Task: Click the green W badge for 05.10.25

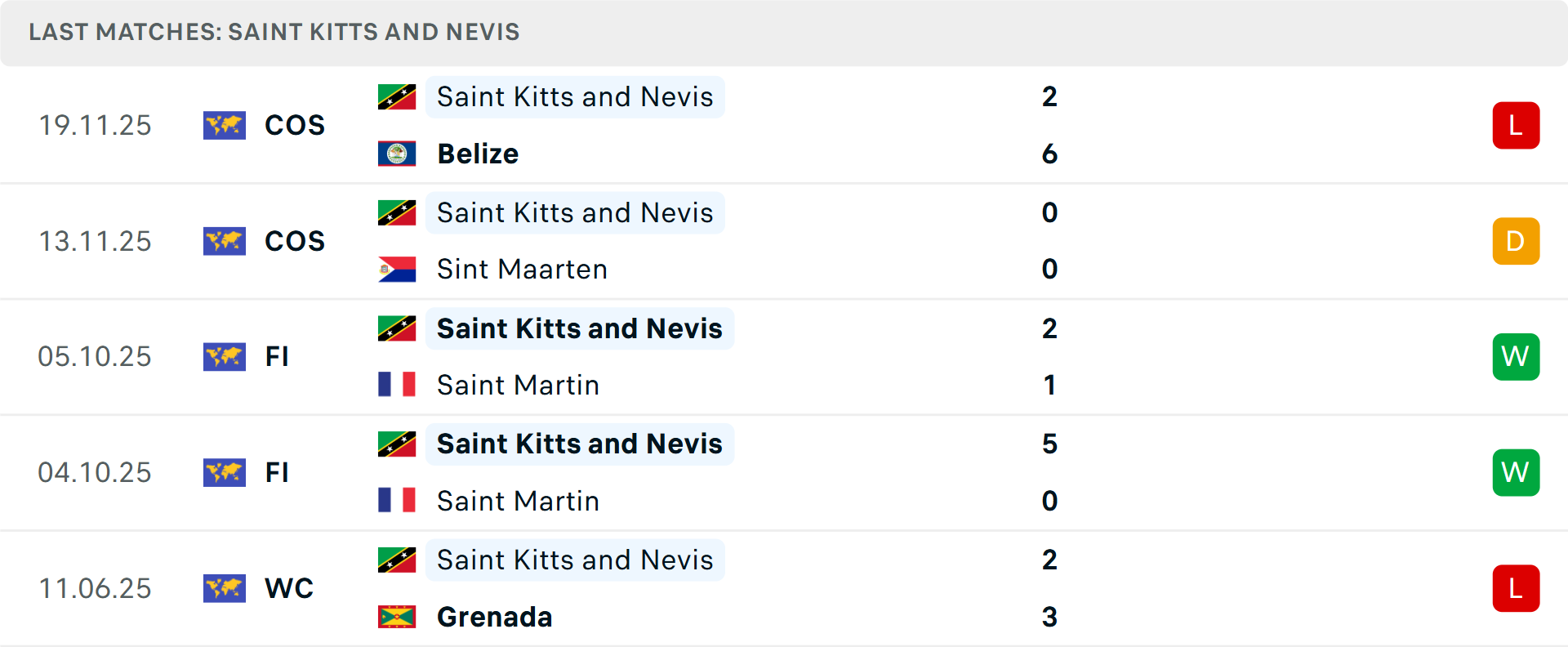Action: (1516, 357)
